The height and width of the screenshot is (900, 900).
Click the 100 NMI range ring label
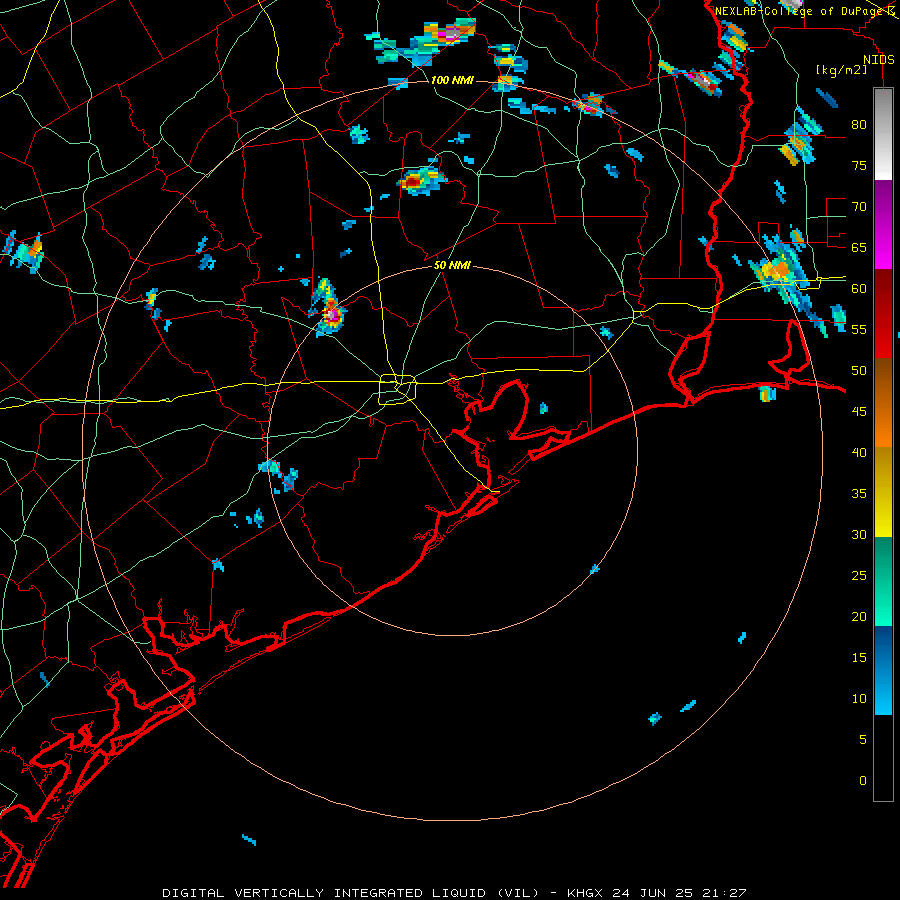point(452,80)
